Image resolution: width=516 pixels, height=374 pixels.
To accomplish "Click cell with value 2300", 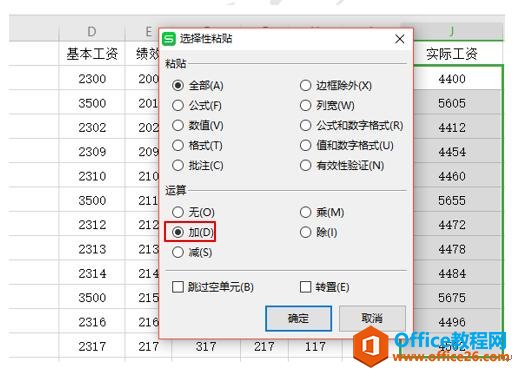I will [x=92, y=79].
